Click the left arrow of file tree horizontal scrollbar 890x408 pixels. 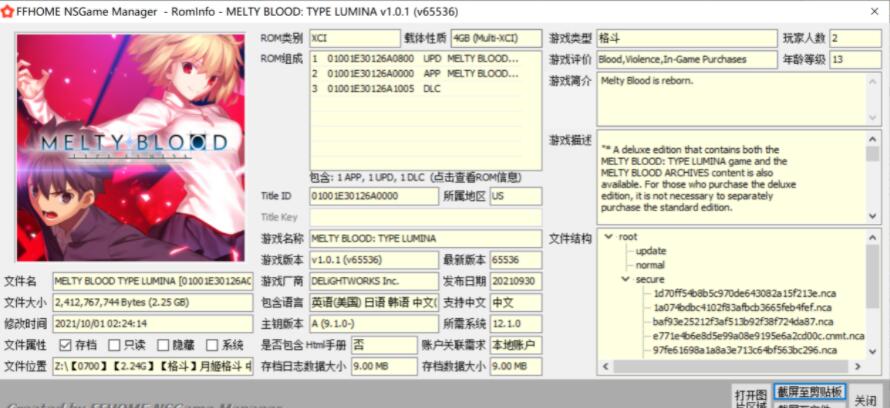coord(605,367)
